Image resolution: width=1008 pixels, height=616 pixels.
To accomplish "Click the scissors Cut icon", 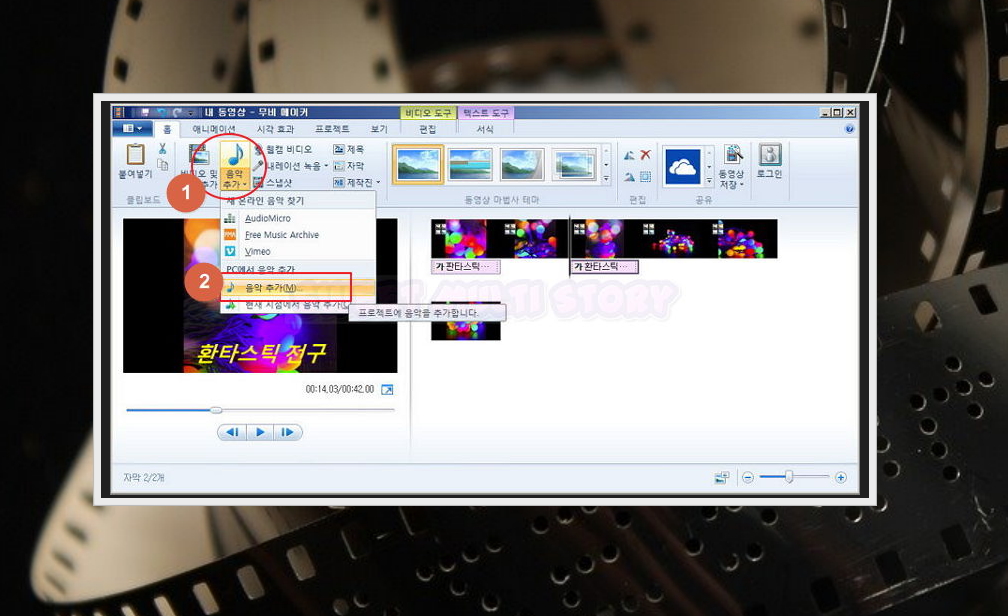I will [x=163, y=149].
